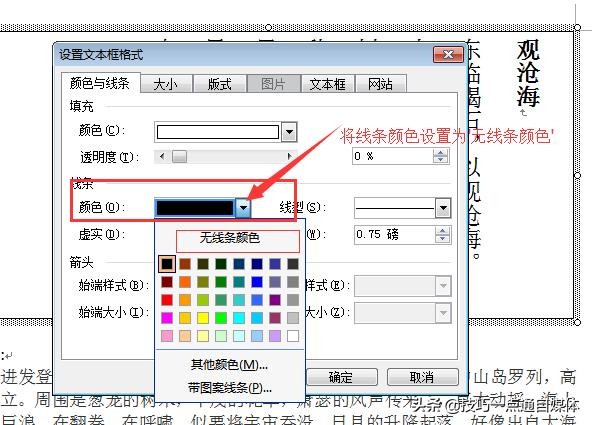Click the top-center text box resize handle

[268, 28]
